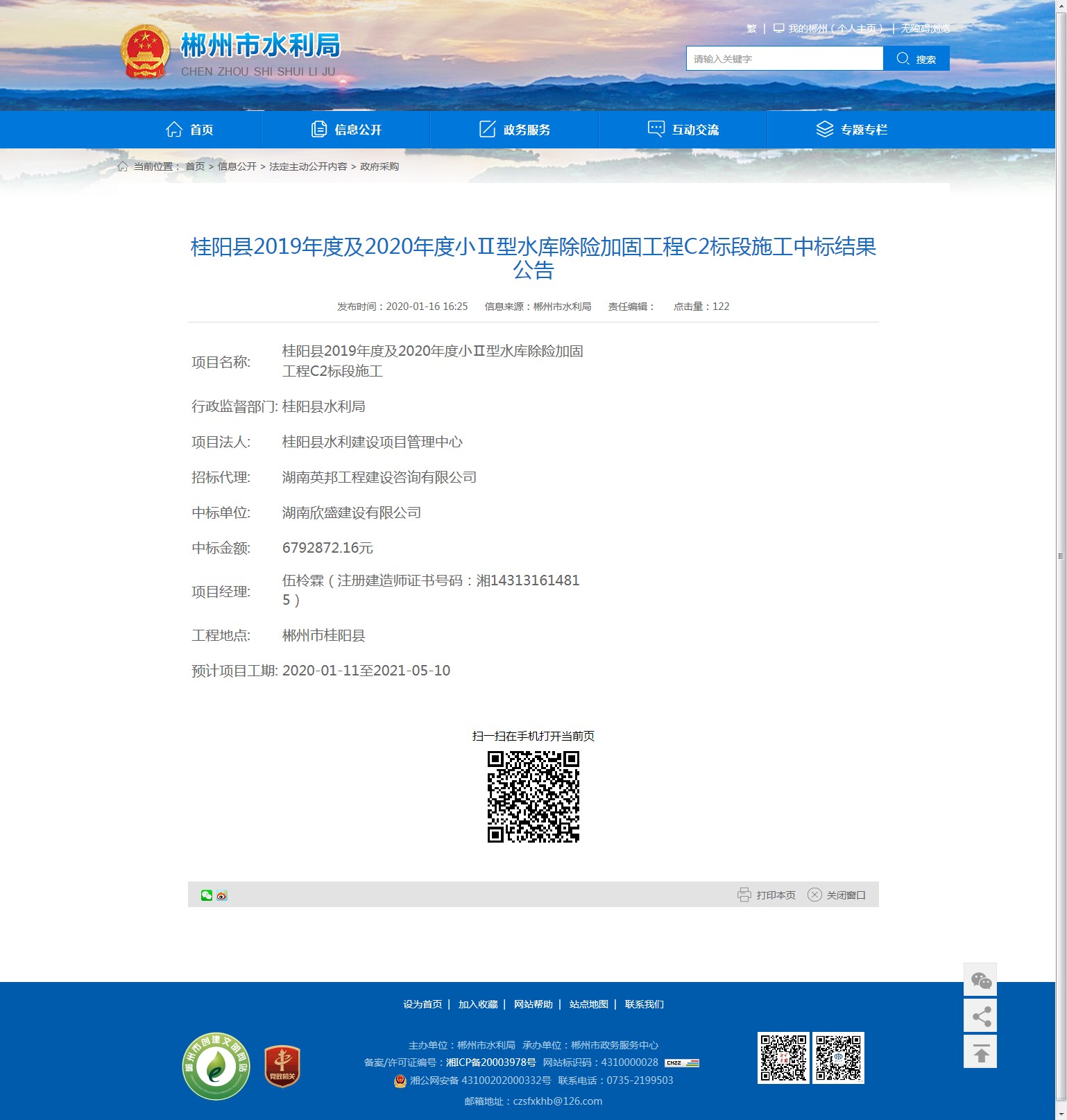Click the national emblem logo in header
The image size is (1067, 1120).
coord(146,52)
